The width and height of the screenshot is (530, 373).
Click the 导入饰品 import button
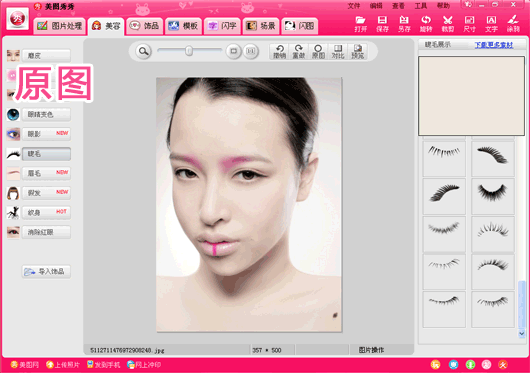46,271
